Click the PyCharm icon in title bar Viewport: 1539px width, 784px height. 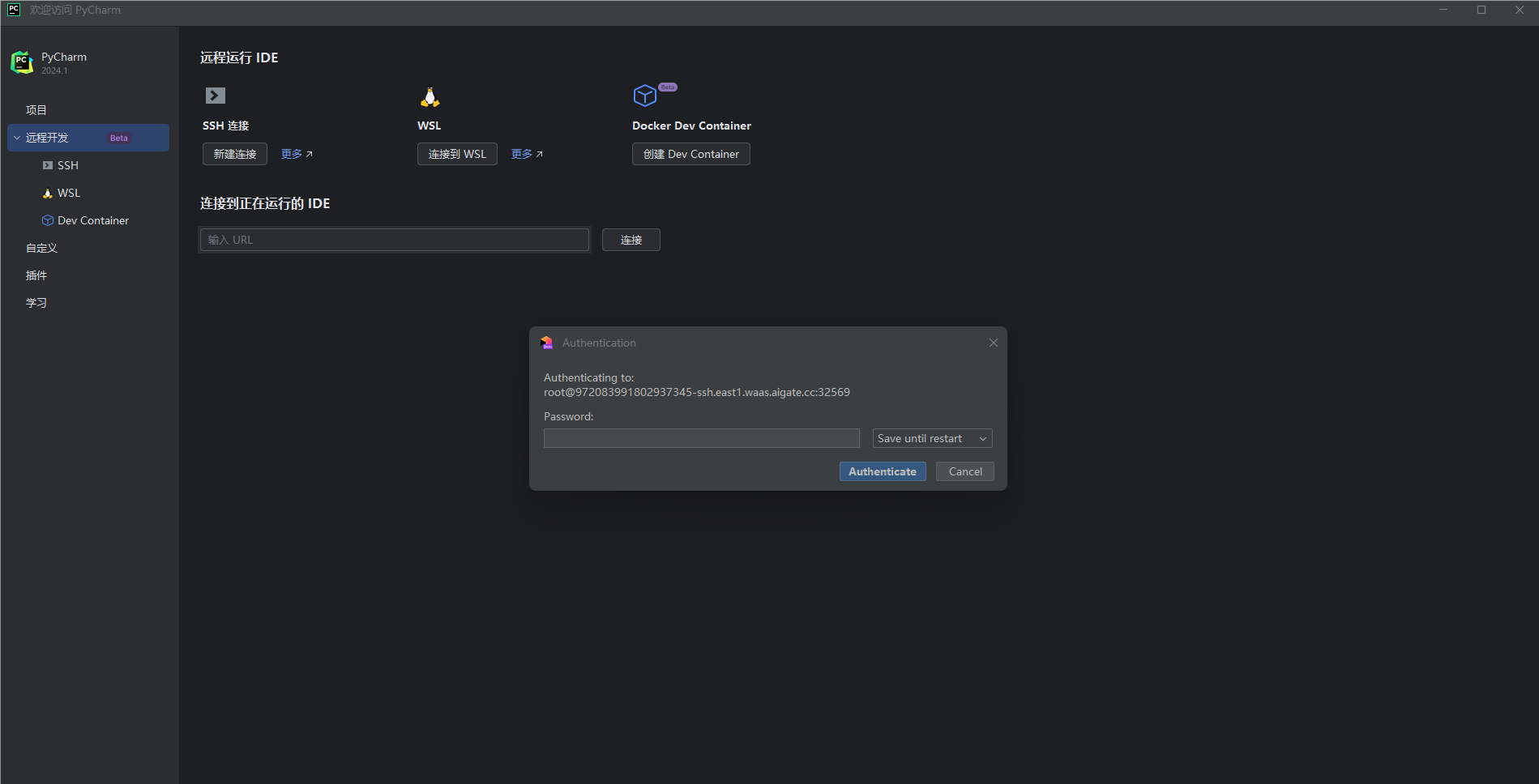click(x=14, y=10)
